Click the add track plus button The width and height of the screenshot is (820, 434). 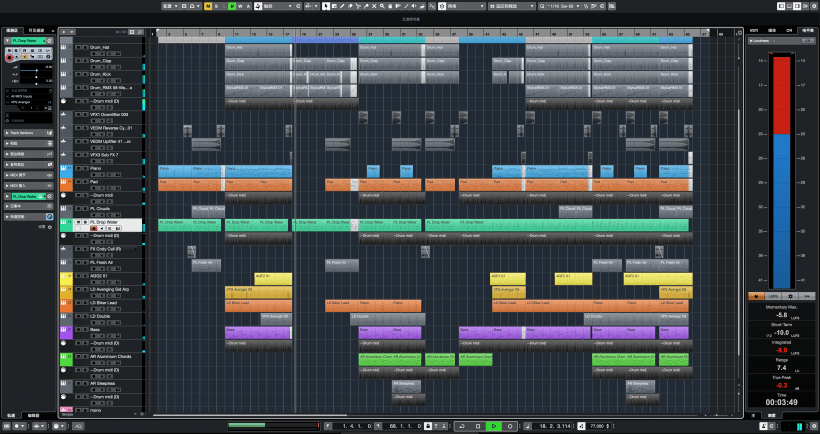tap(64, 32)
